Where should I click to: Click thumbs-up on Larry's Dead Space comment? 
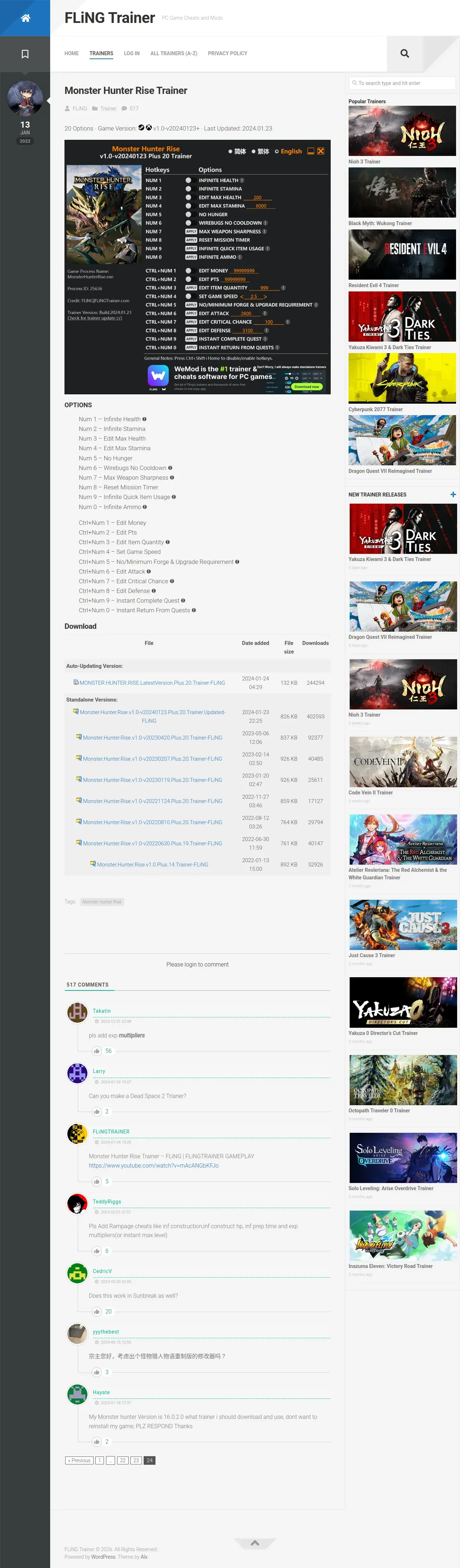(x=97, y=1112)
